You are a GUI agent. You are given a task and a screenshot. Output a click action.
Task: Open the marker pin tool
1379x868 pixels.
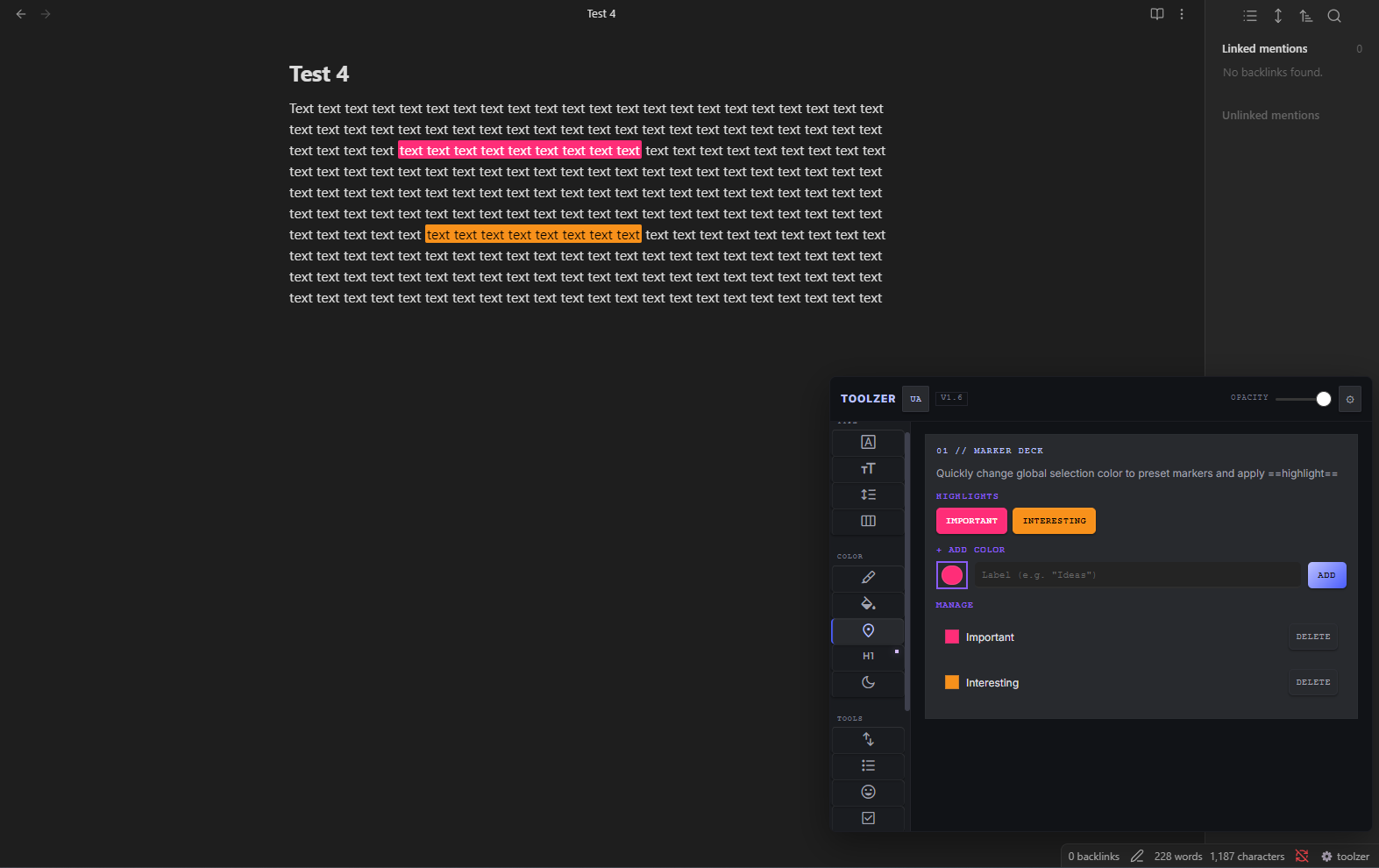[868, 630]
